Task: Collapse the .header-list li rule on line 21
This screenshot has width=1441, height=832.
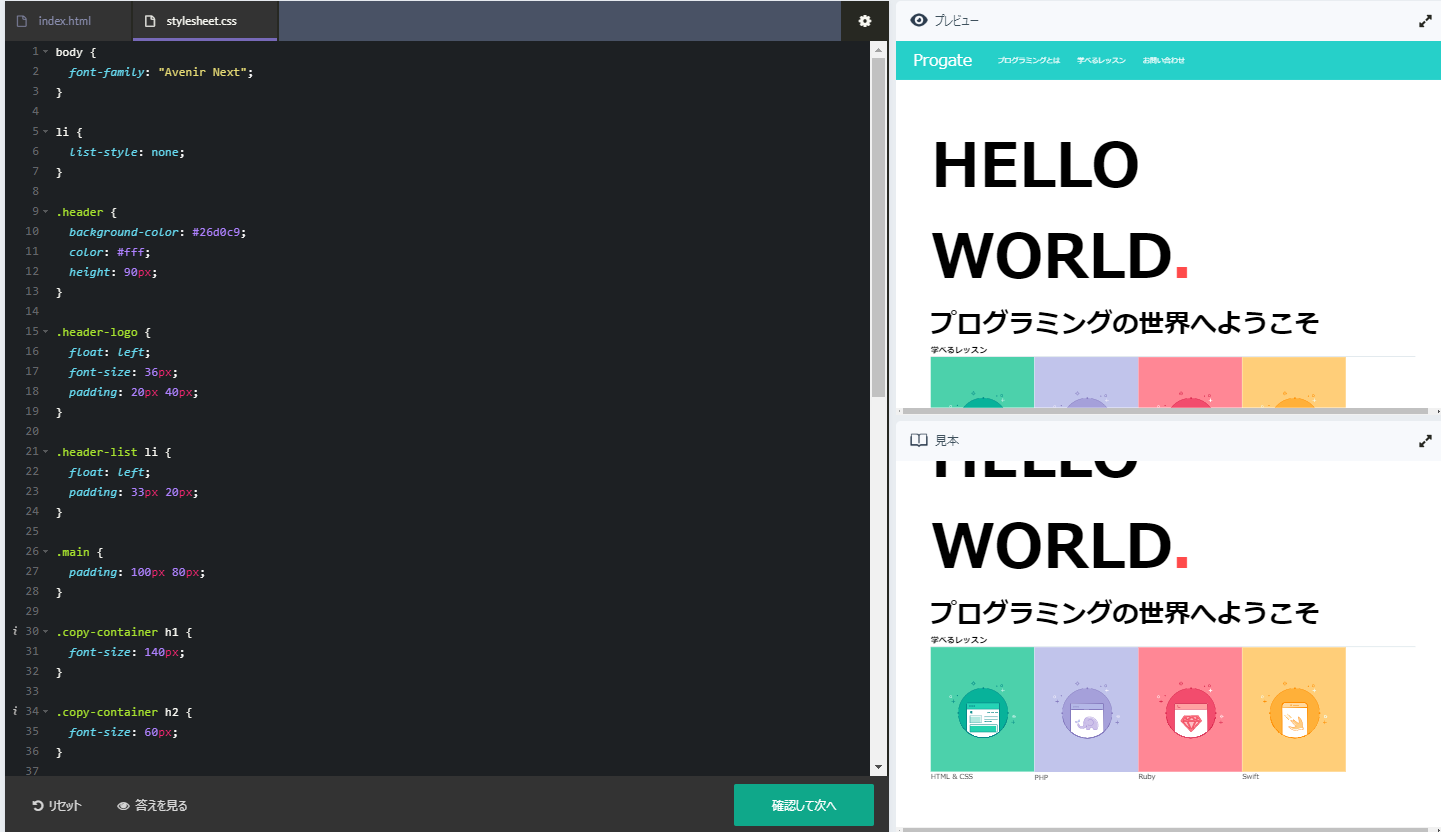Action: 46,451
